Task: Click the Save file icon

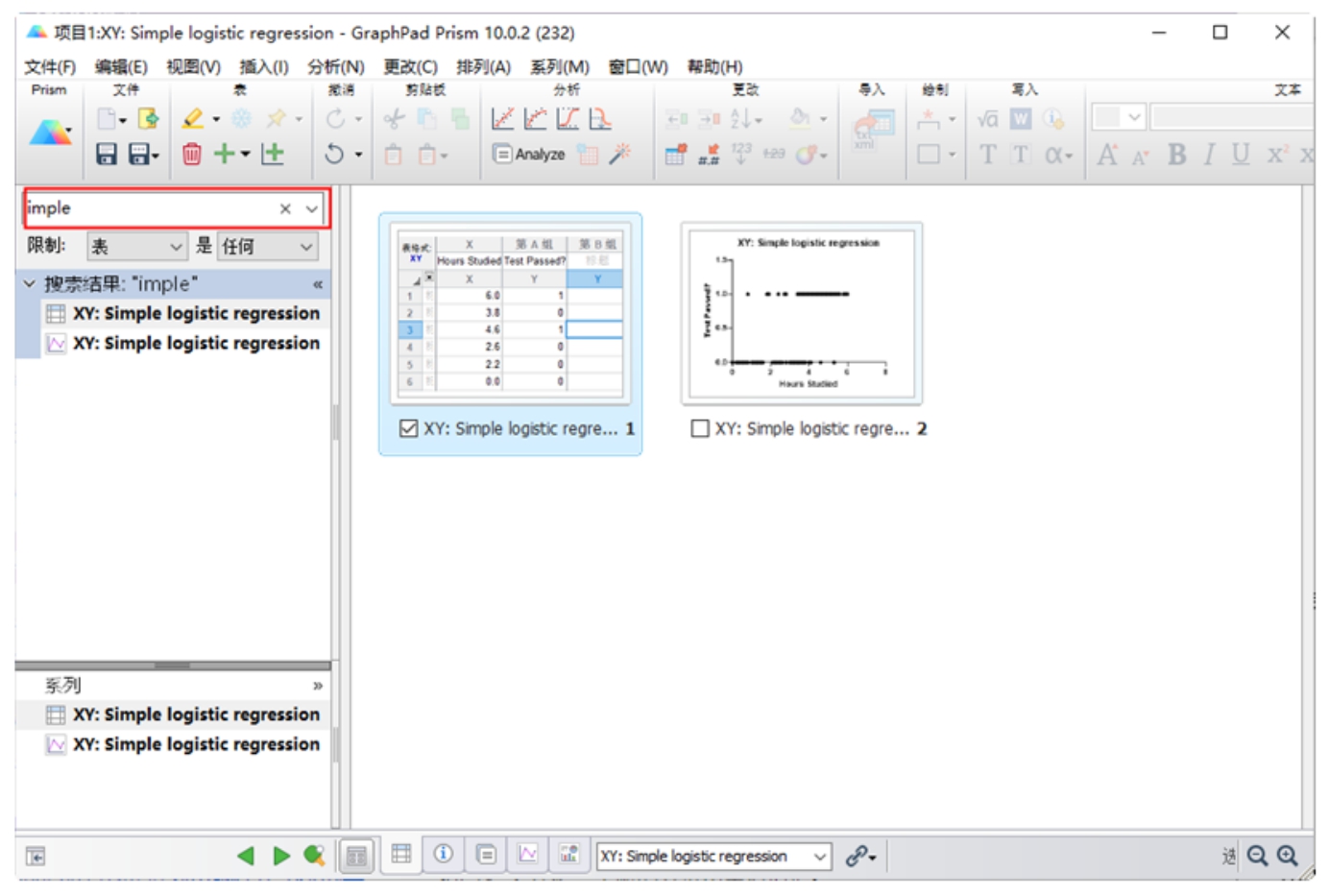Action: [106, 154]
